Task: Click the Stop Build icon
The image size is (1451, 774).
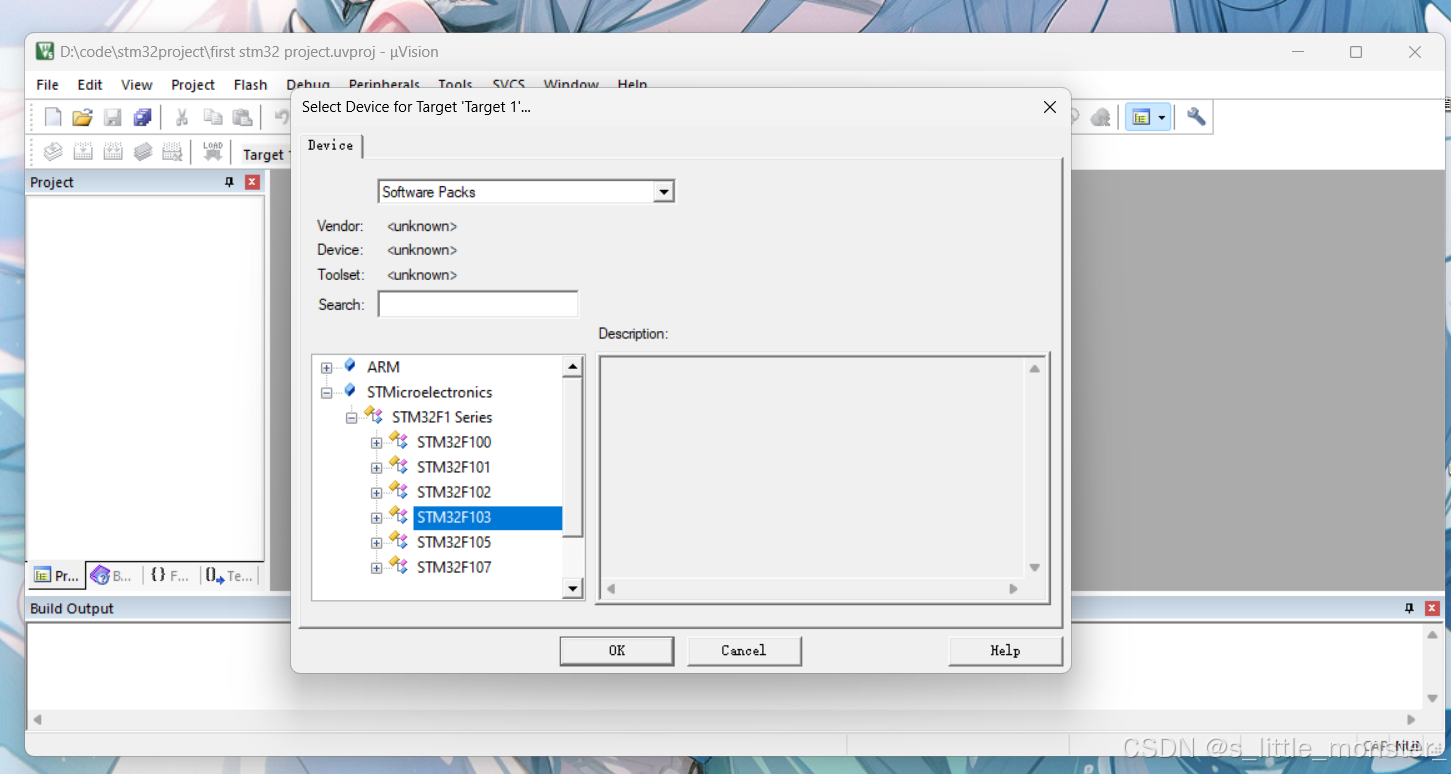Action: click(173, 152)
